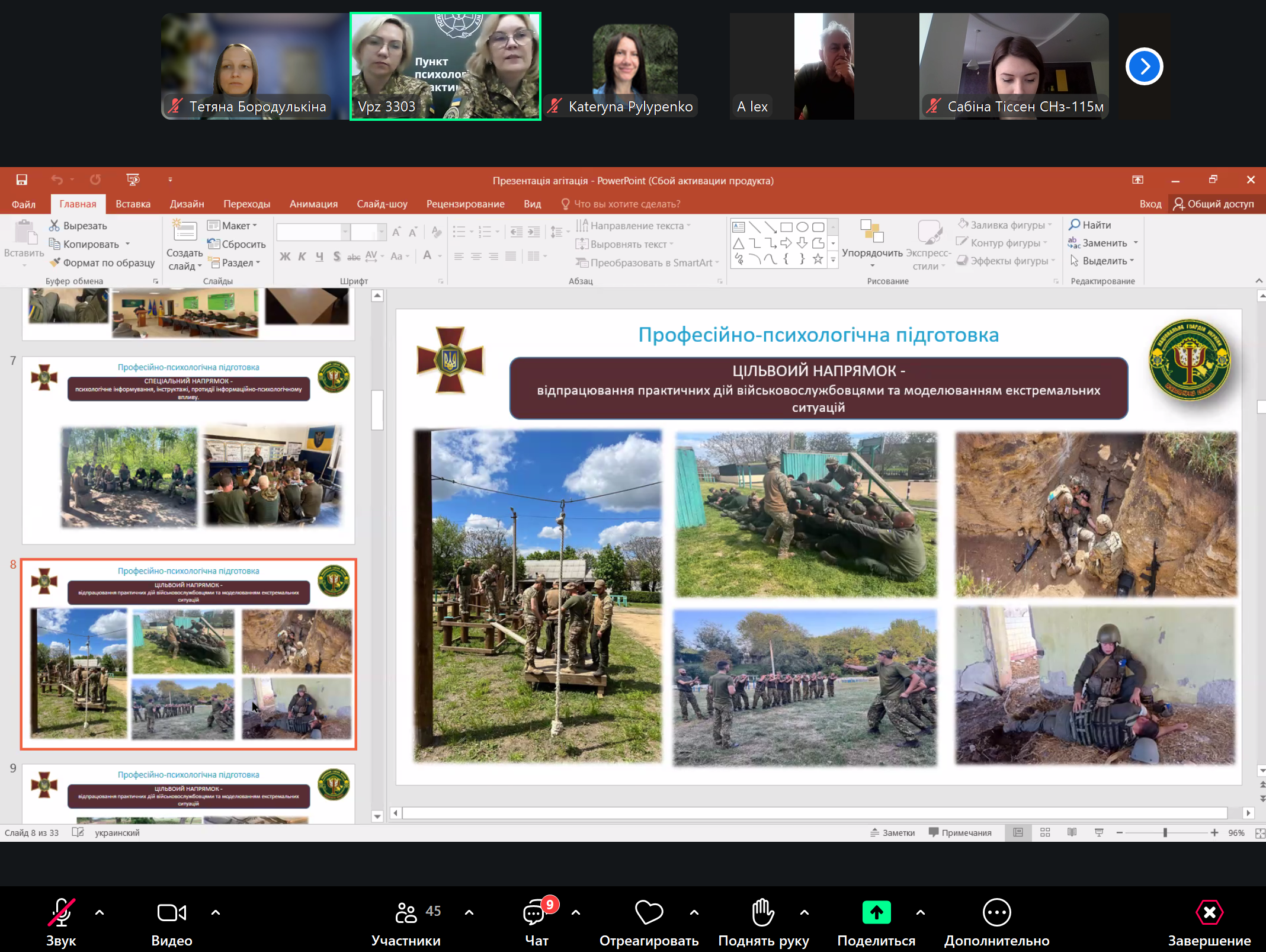
Task: Switch to the Дизайн ribbon tab
Action: tap(187, 204)
